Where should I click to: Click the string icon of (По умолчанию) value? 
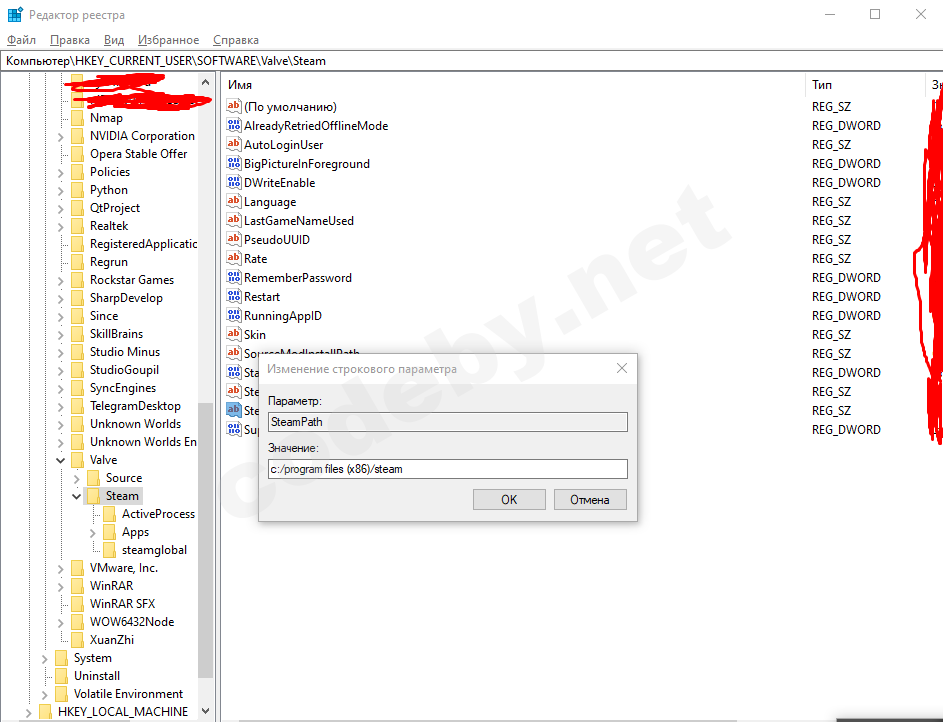click(233, 106)
